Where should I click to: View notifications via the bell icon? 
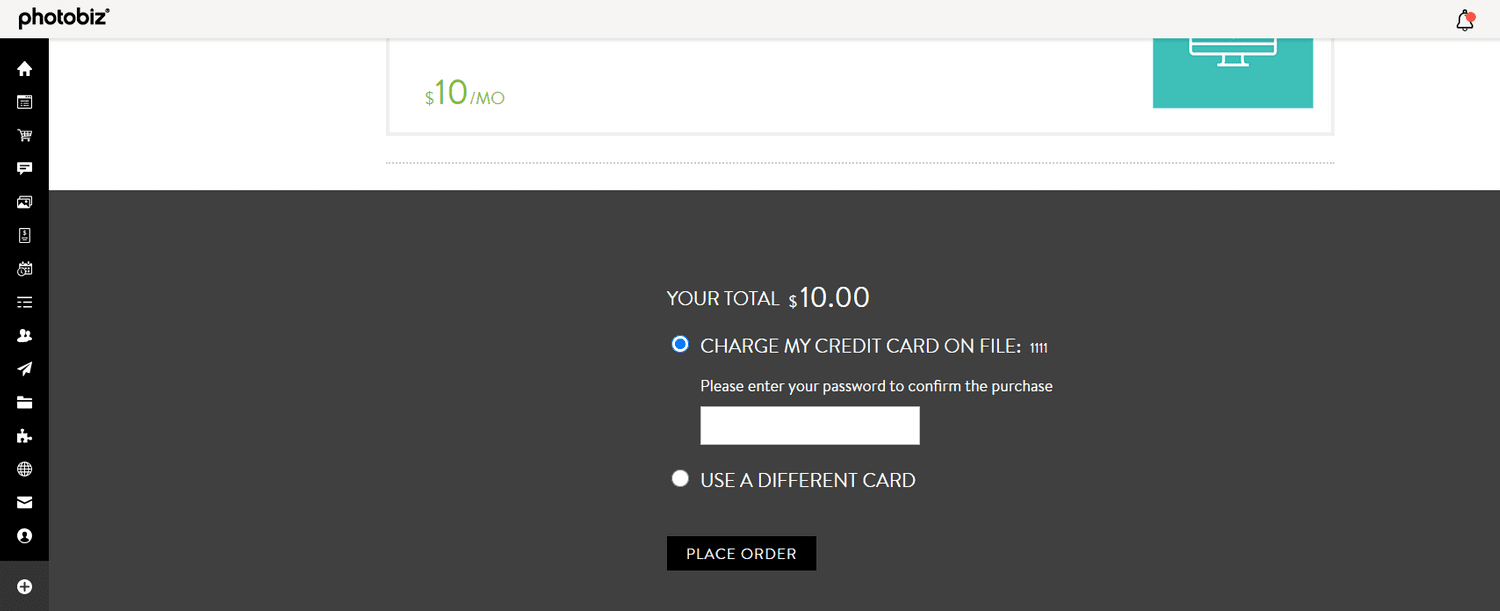[1465, 20]
